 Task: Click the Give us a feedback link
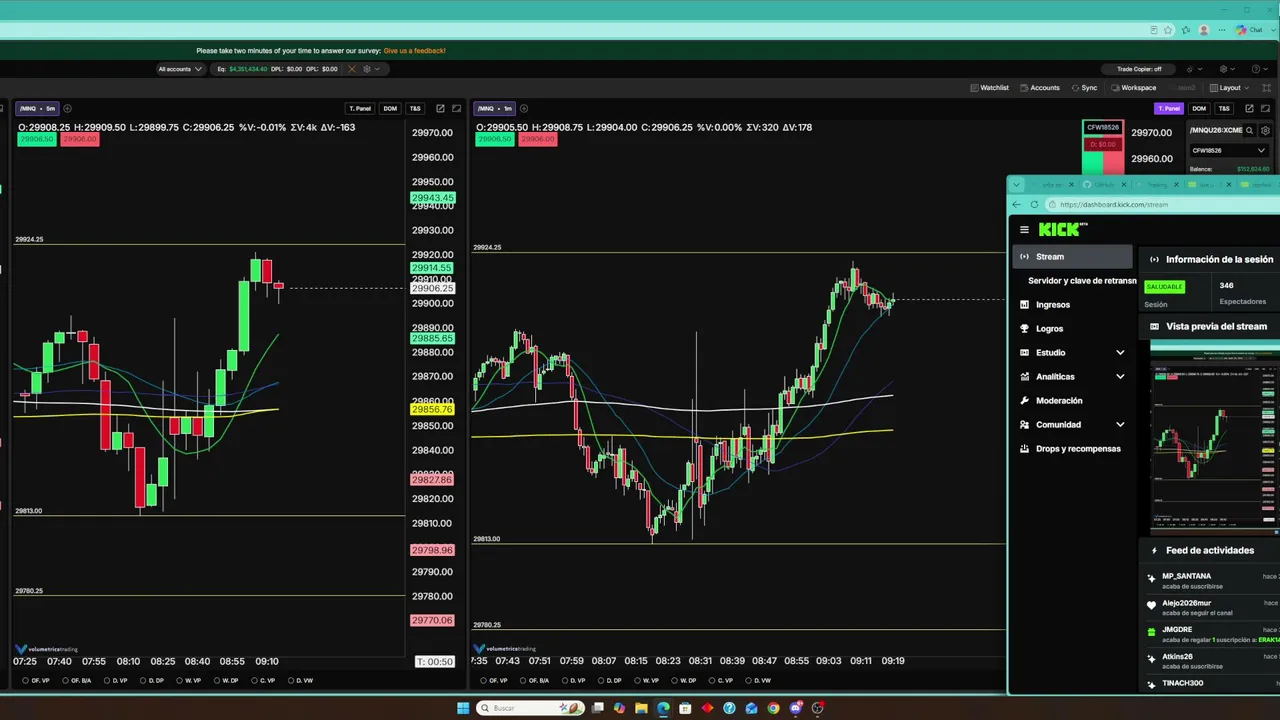(414, 50)
